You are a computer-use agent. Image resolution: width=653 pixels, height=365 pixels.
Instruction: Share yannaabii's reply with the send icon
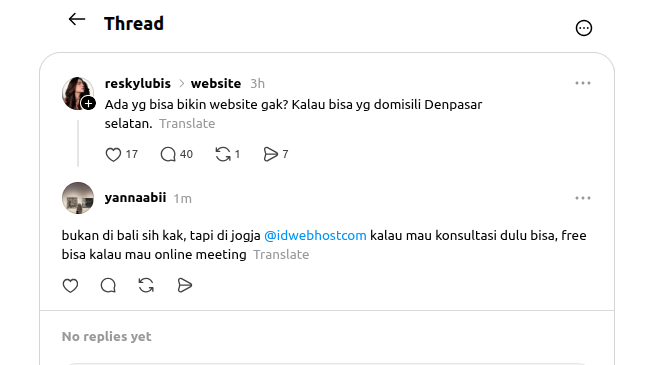(184, 286)
